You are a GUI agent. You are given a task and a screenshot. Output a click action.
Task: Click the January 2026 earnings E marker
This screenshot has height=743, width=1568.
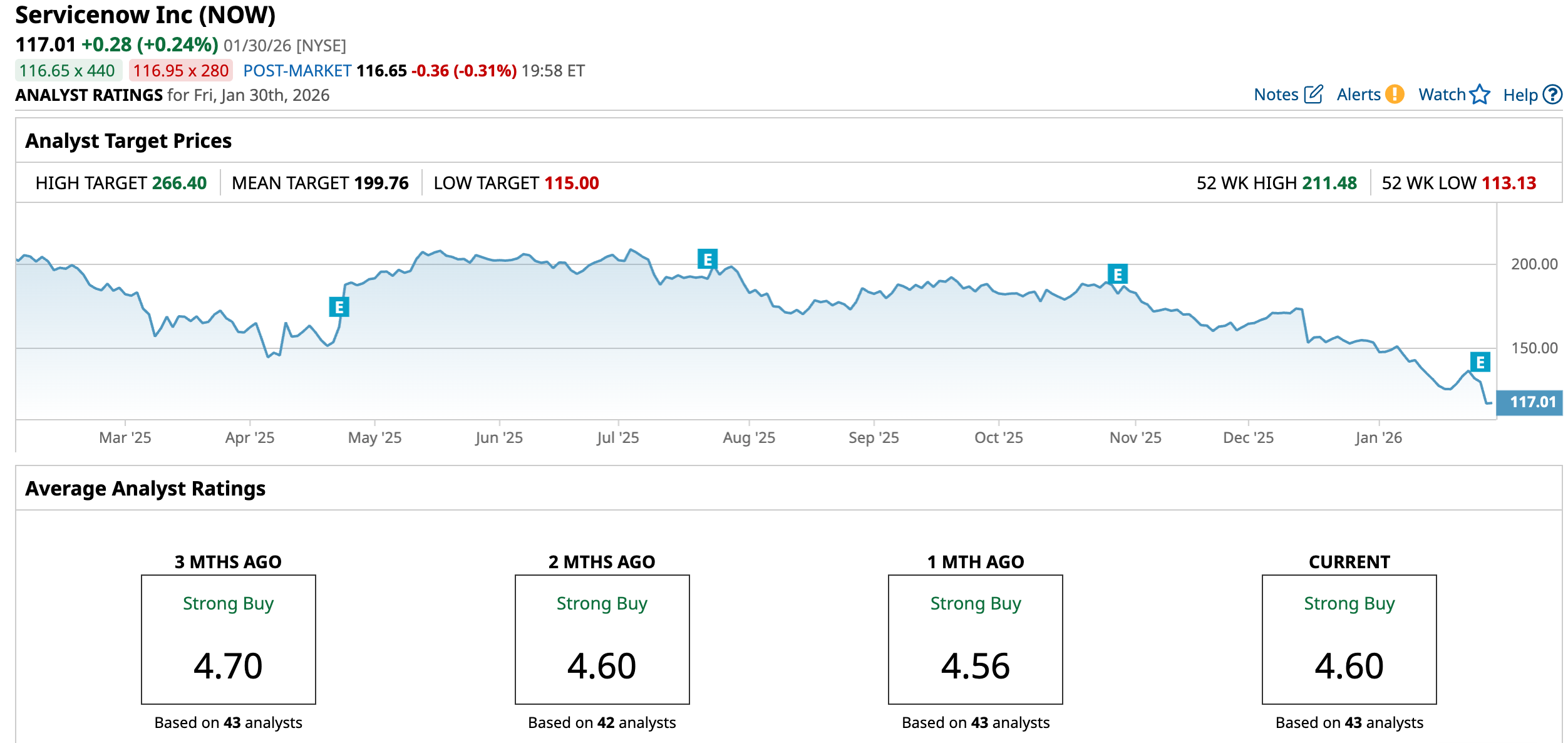coord(1480,362)
